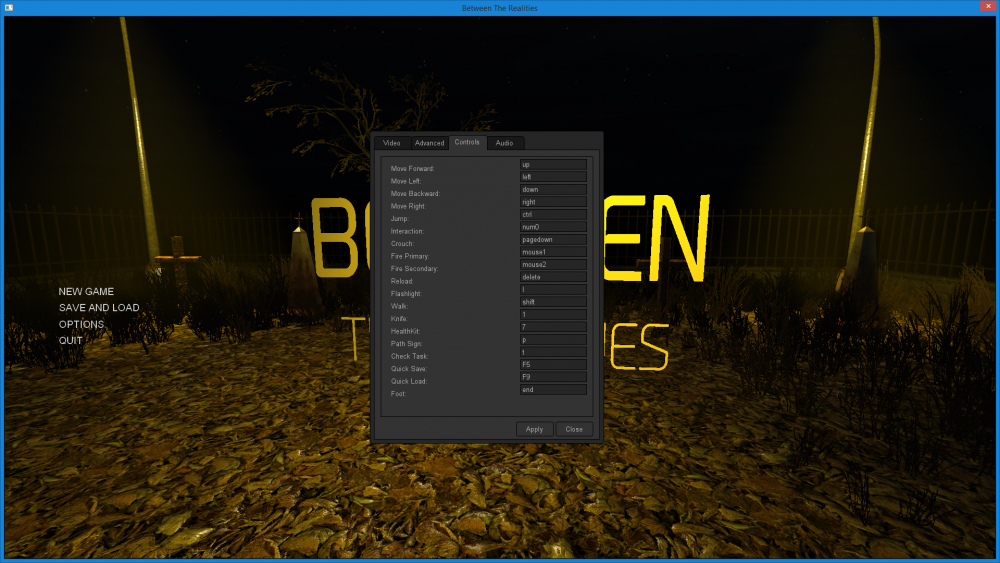The image size is (1000, 563).
Task: Choose QUIT from main menu
Action: 70,340
